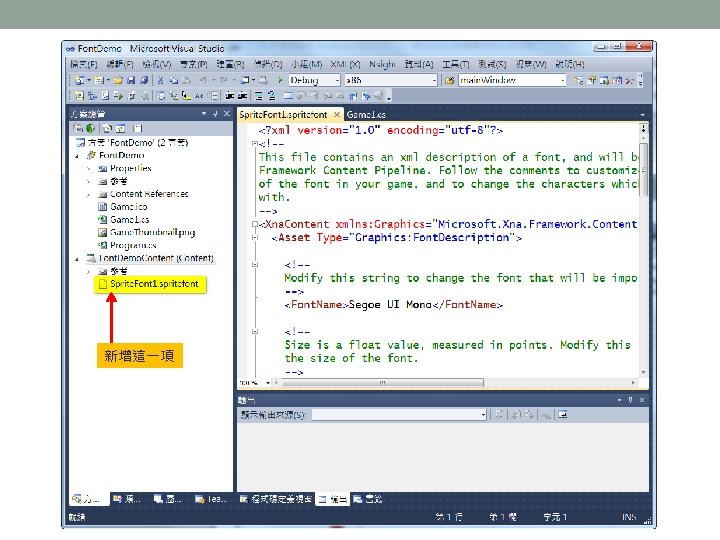720x540 pixels.
Task: Click the Save icon in toolbar
Action: 131,80
